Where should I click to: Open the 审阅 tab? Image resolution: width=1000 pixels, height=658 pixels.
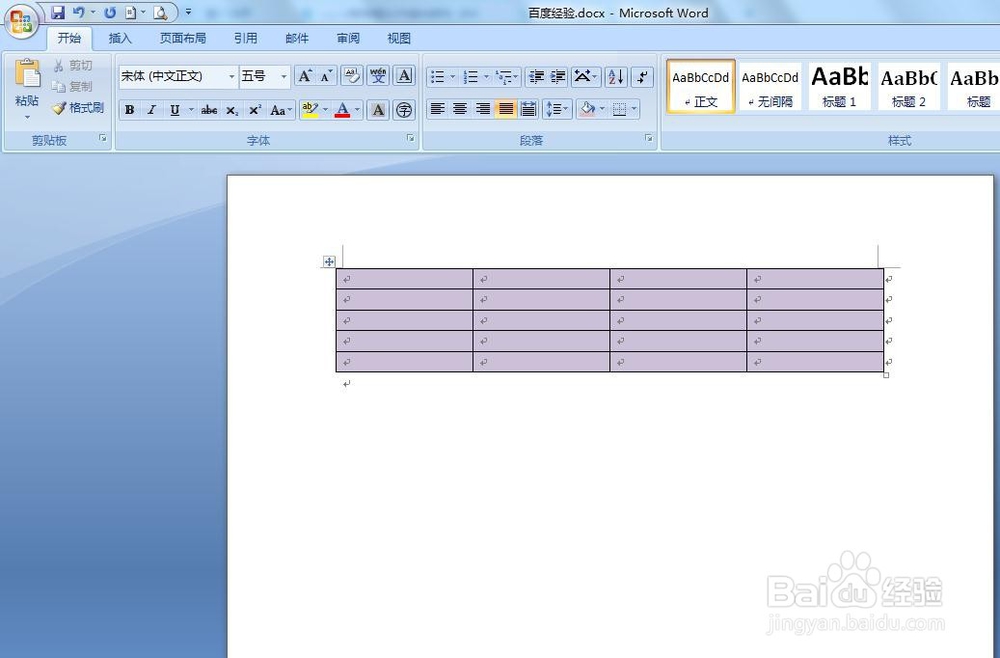point(348,38)
